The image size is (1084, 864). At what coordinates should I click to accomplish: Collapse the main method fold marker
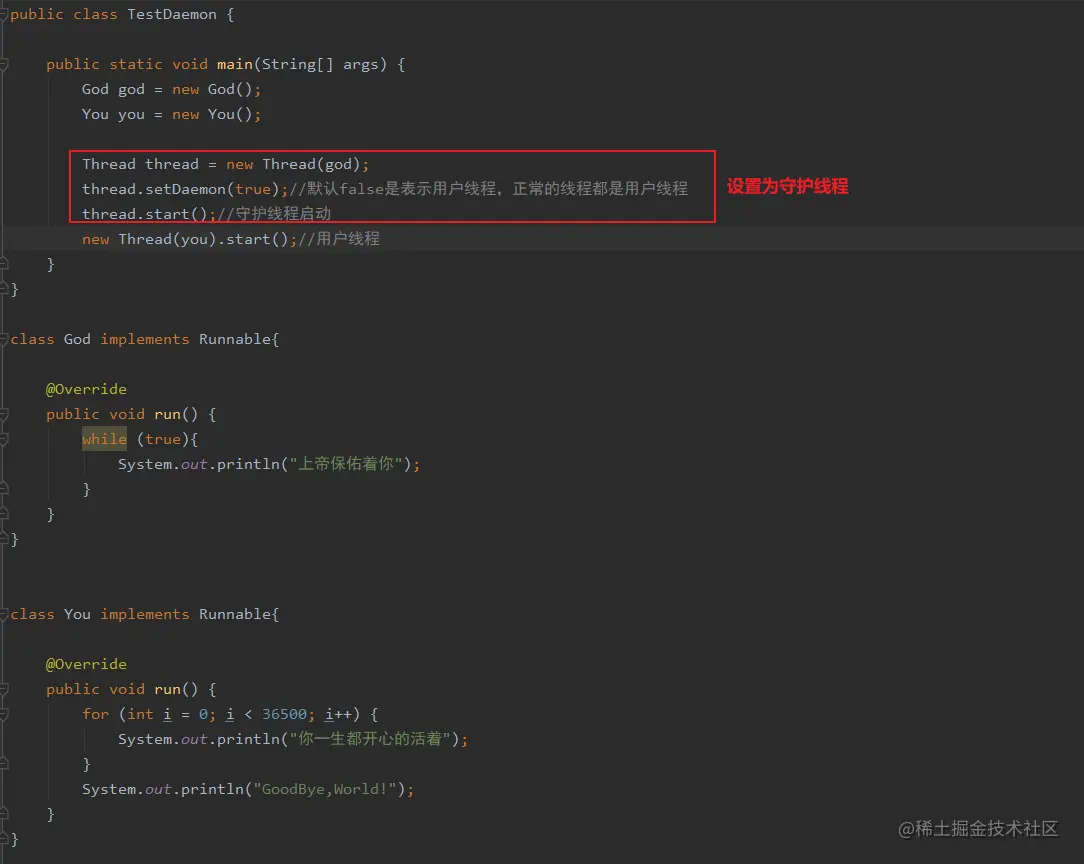(x=3, y=64)
